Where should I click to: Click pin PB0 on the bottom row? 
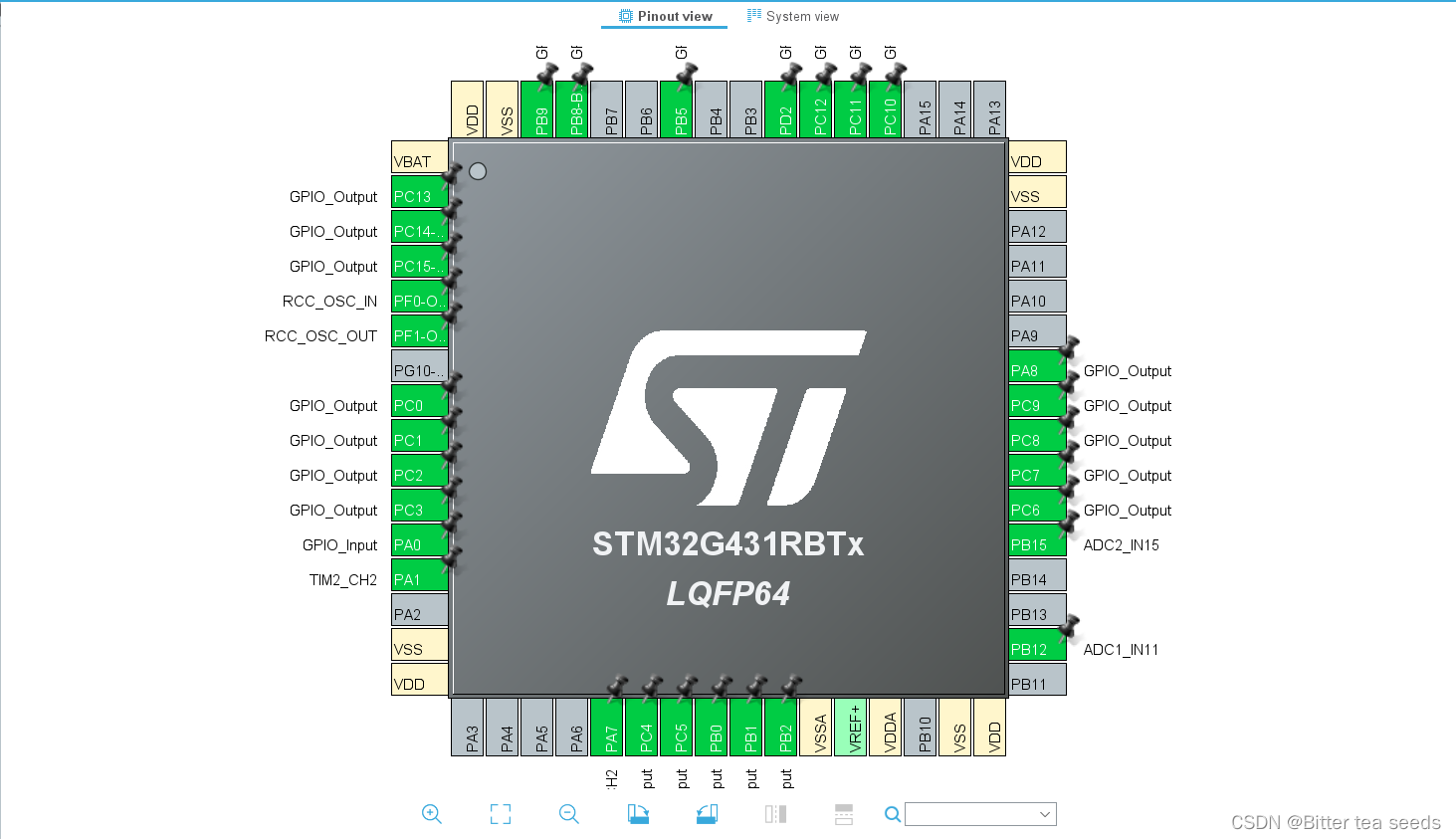(712, 728)
